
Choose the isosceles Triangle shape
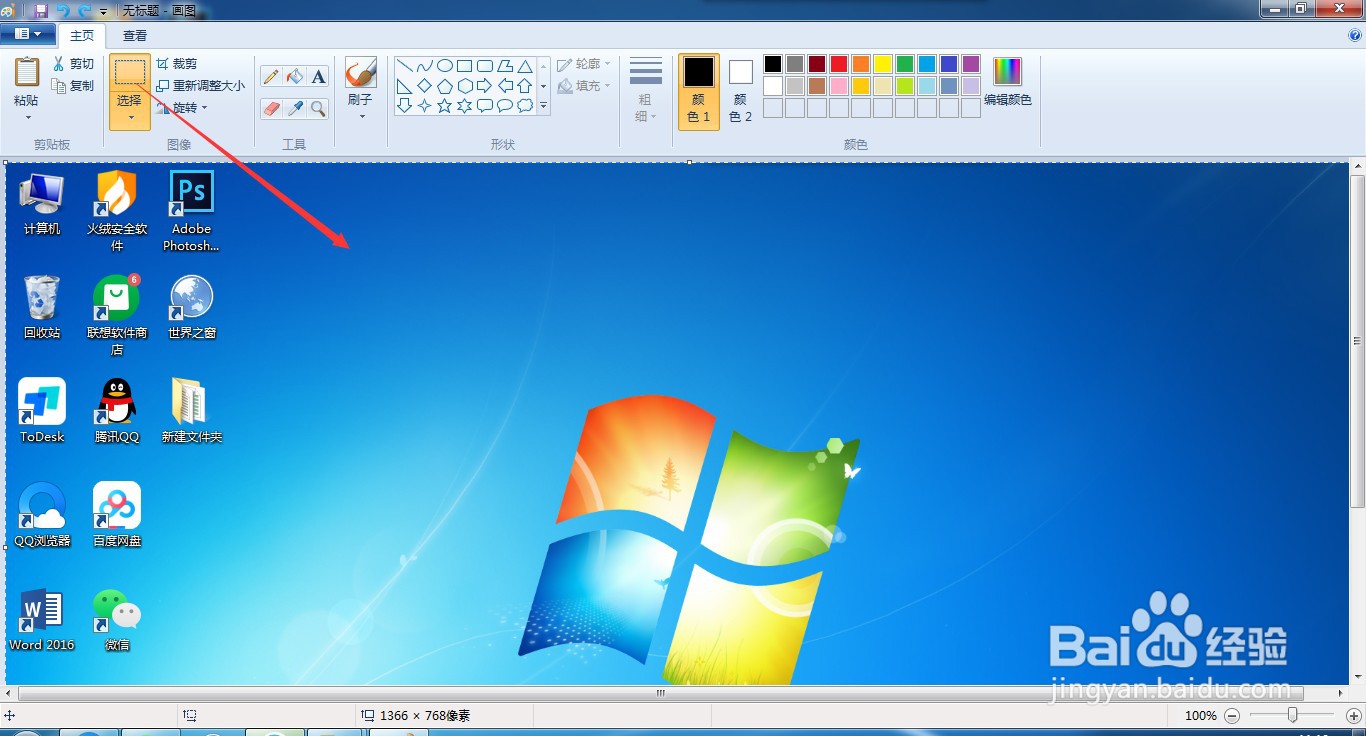tap(525, 67)
